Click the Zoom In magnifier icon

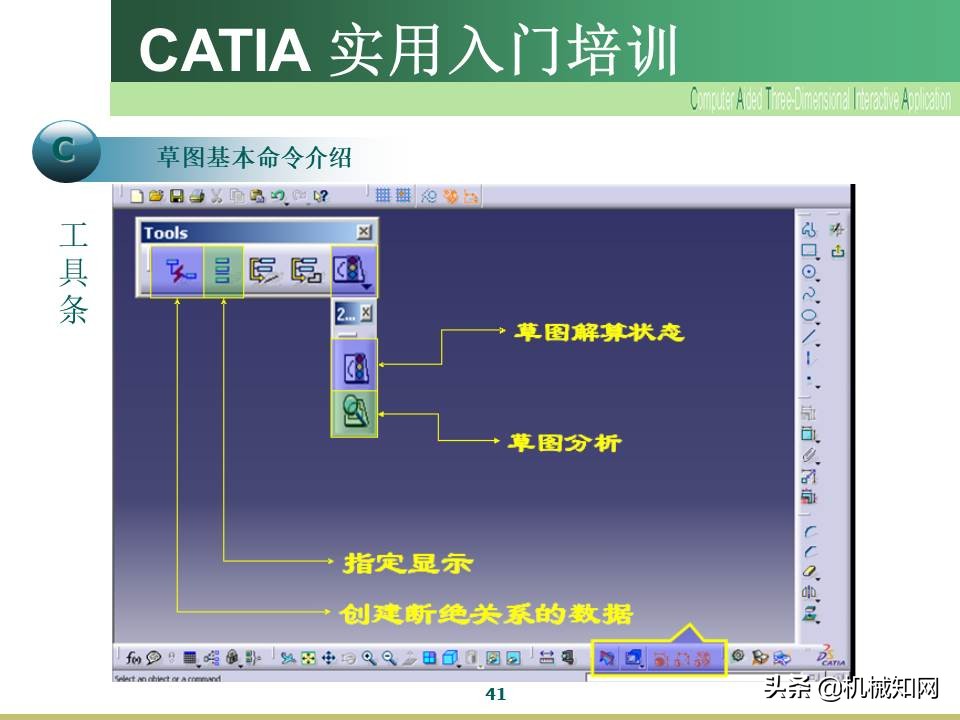tap(369, 658)
